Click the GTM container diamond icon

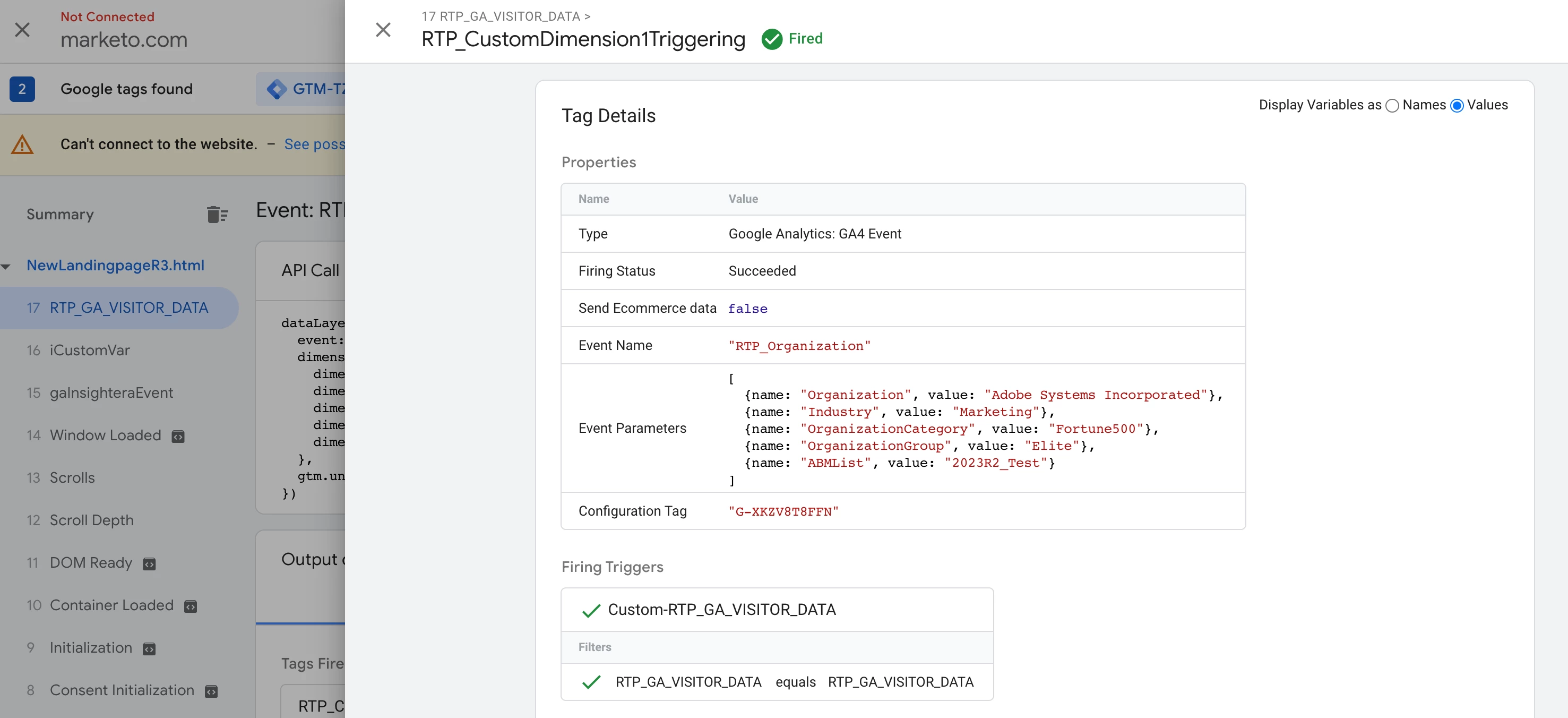277,89
